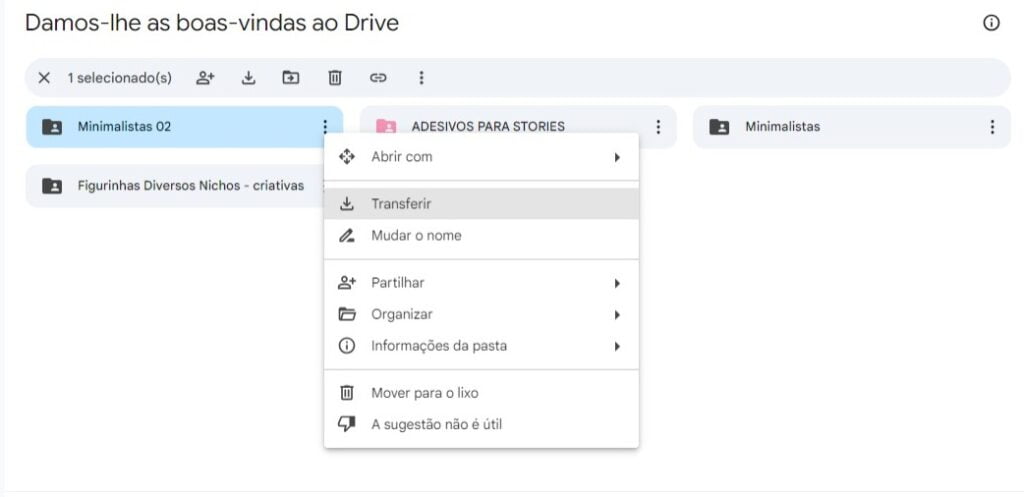Open the three-dot menu for Minimalistas folder
This screenshot has width=1024, height=497.
point(991,127)
